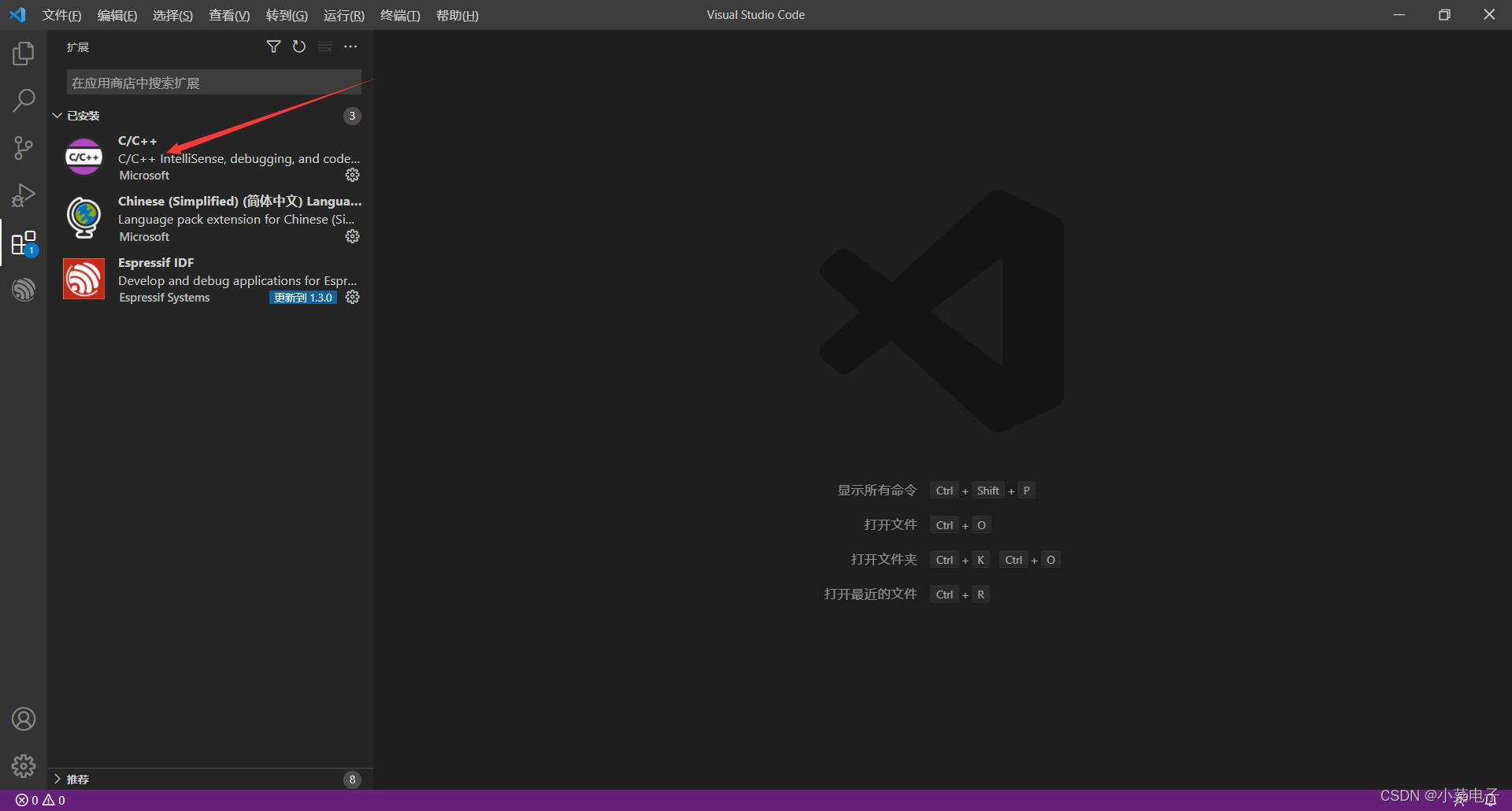
Task: Filter extensions with the funnel icon
Action: coord(273,46)
